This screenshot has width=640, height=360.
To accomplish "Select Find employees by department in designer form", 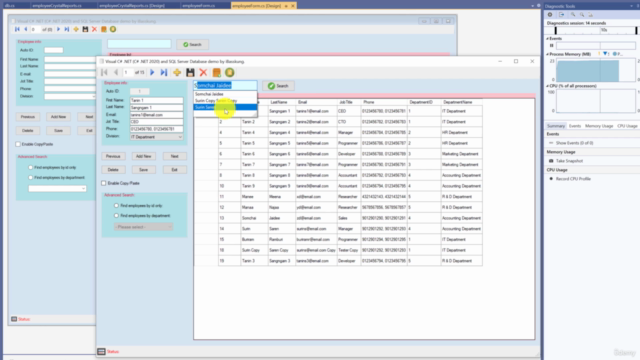I will (x=31, y=178).
